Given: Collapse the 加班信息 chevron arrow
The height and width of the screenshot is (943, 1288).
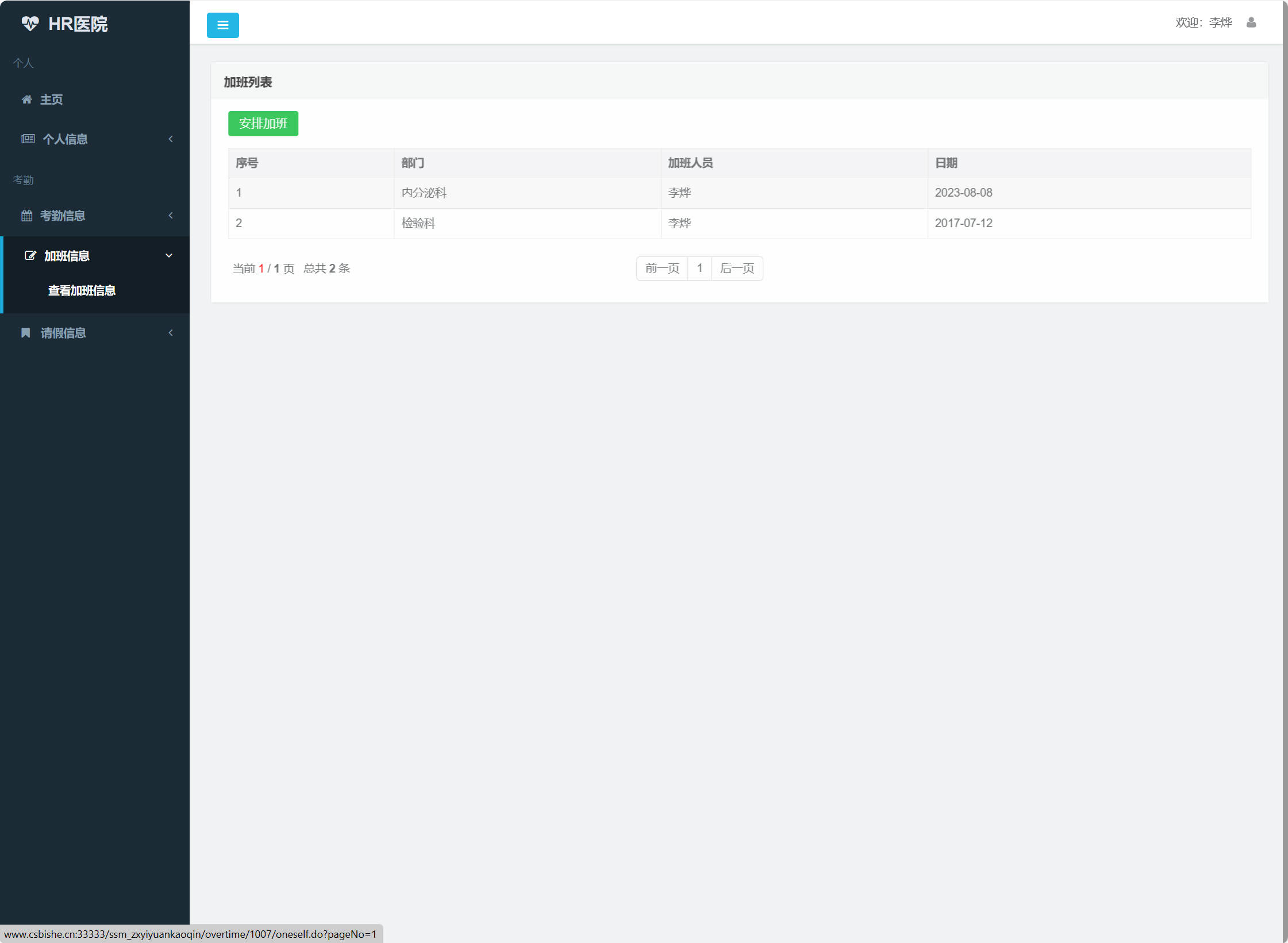Looking at the screenshot, I should (x=169, y=255).
